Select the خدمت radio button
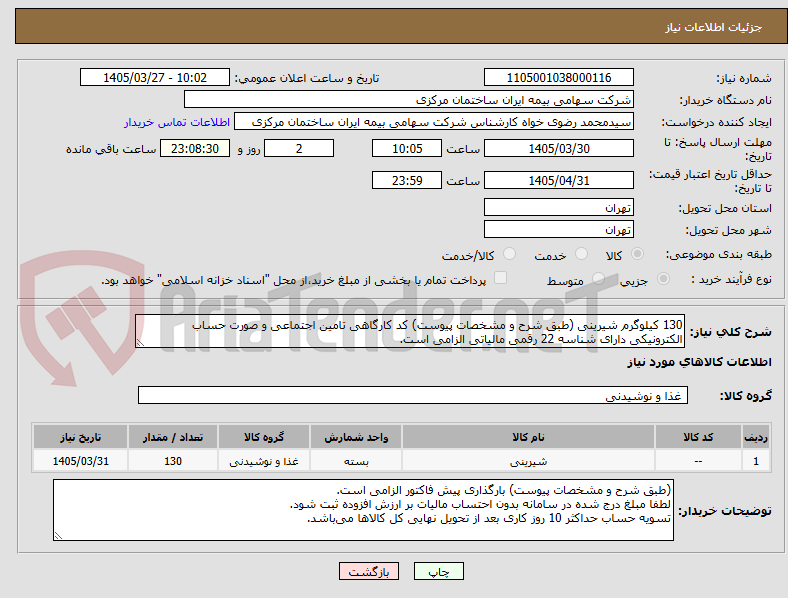This screenshot has width=788, height=598. tap(581, 254)
